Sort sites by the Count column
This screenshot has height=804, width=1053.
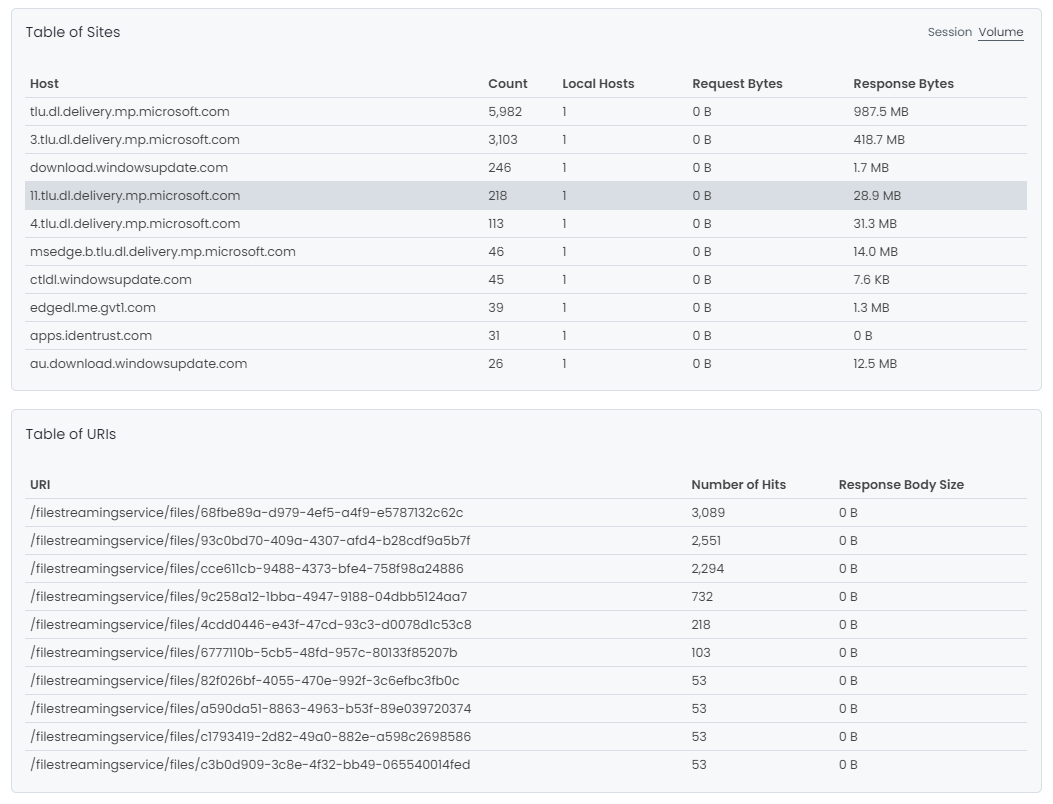point(506,84)
